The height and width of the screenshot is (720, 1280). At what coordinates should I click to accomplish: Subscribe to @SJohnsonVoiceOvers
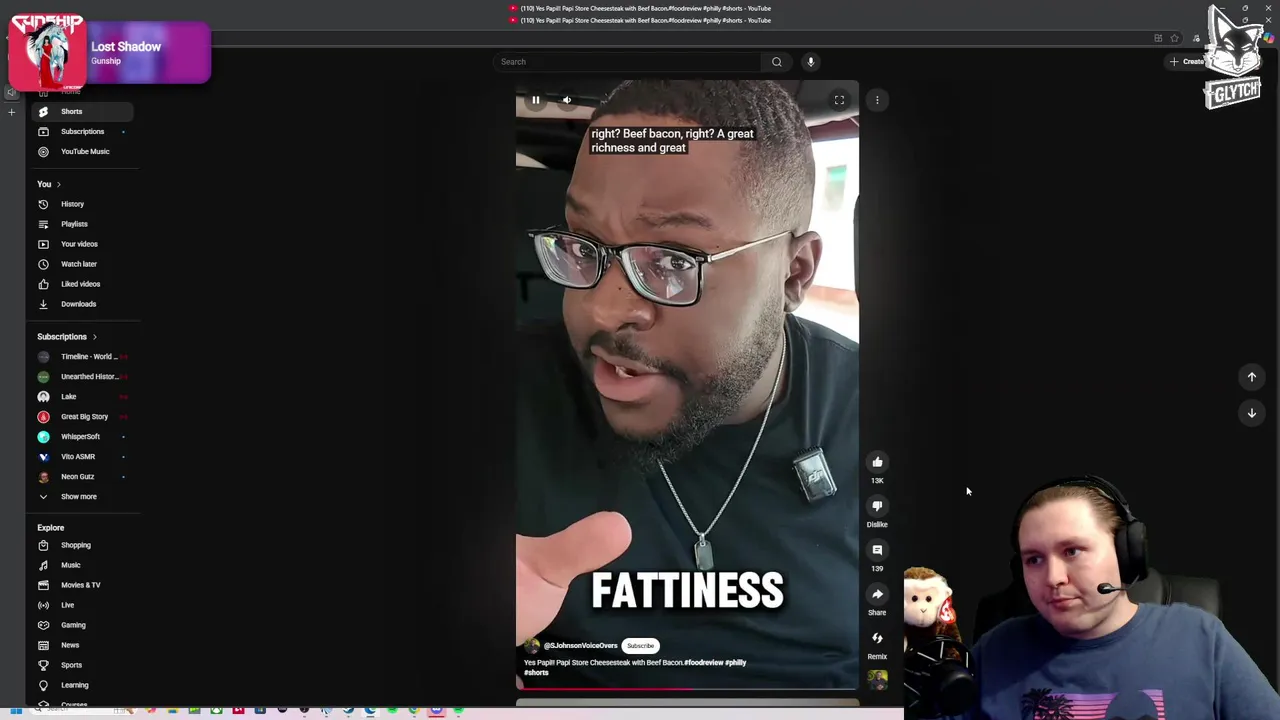point(640,646)
